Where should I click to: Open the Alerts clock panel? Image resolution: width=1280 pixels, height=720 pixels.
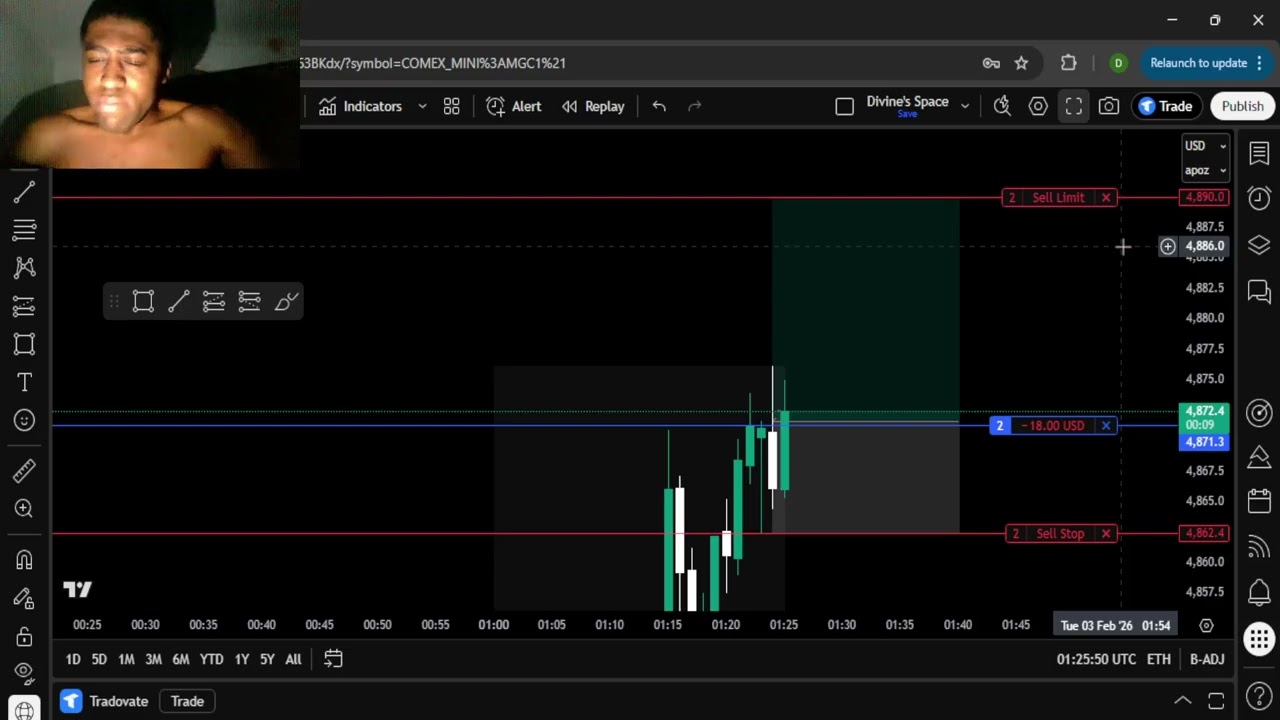1259,198
